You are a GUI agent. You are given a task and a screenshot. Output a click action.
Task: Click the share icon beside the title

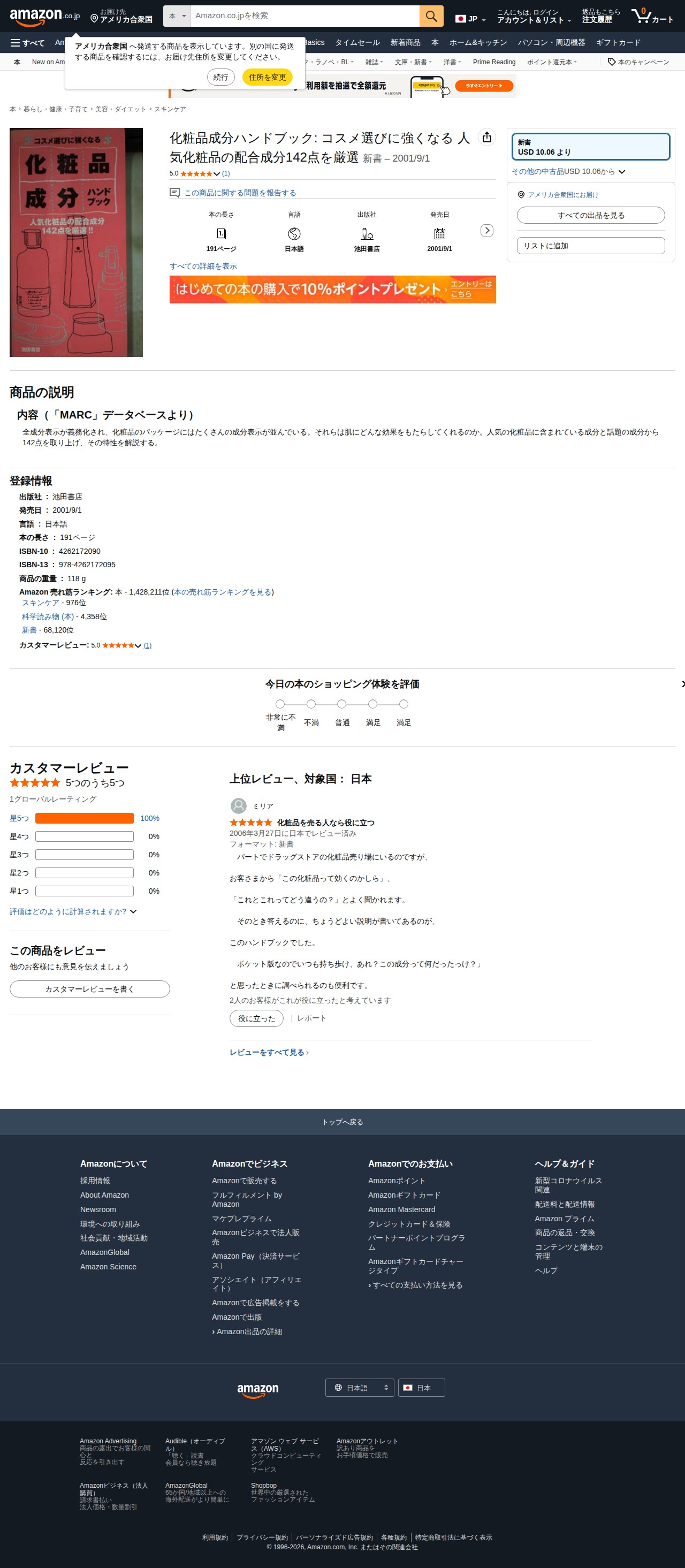[x=486, y=138]
